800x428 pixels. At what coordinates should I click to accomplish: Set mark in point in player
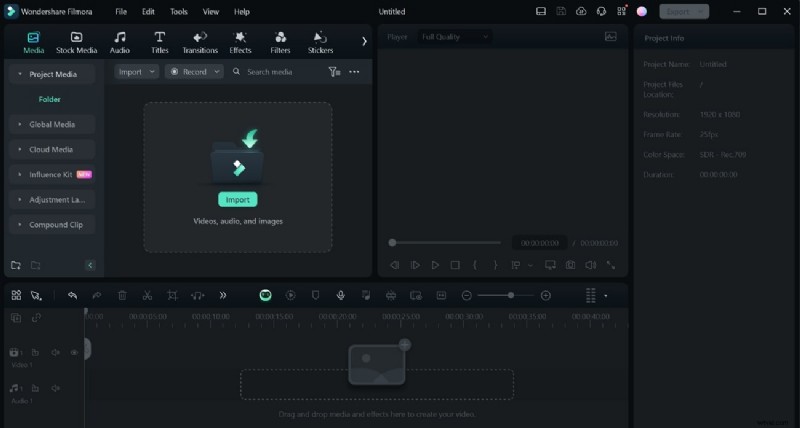click(x=474, y=265)
